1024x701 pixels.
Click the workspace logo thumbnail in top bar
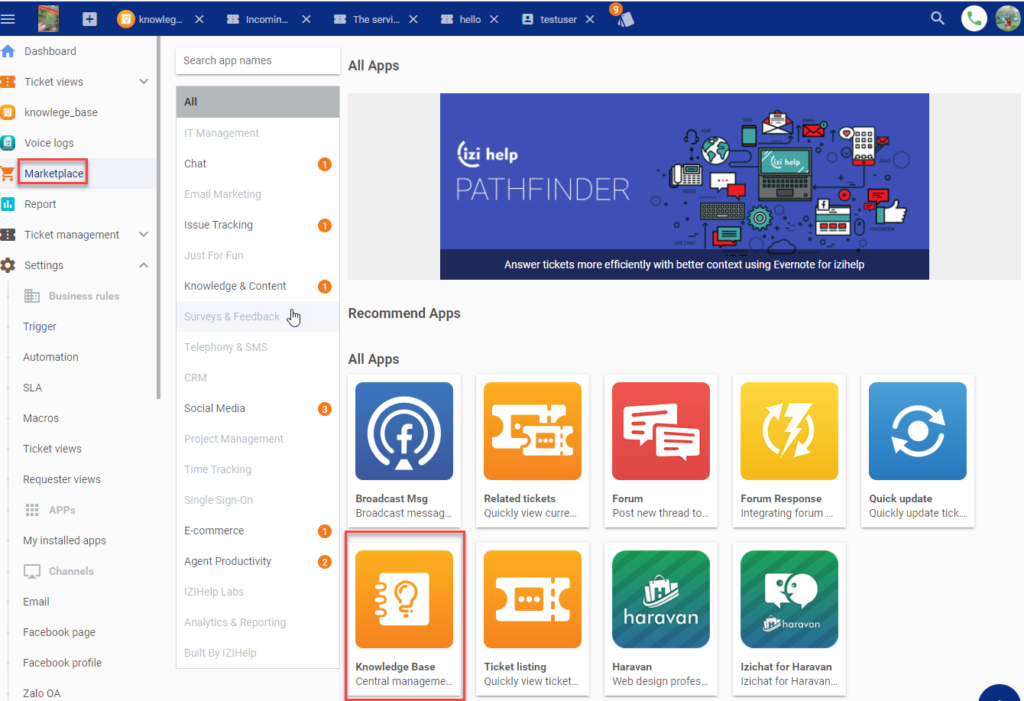coord(48,18)
